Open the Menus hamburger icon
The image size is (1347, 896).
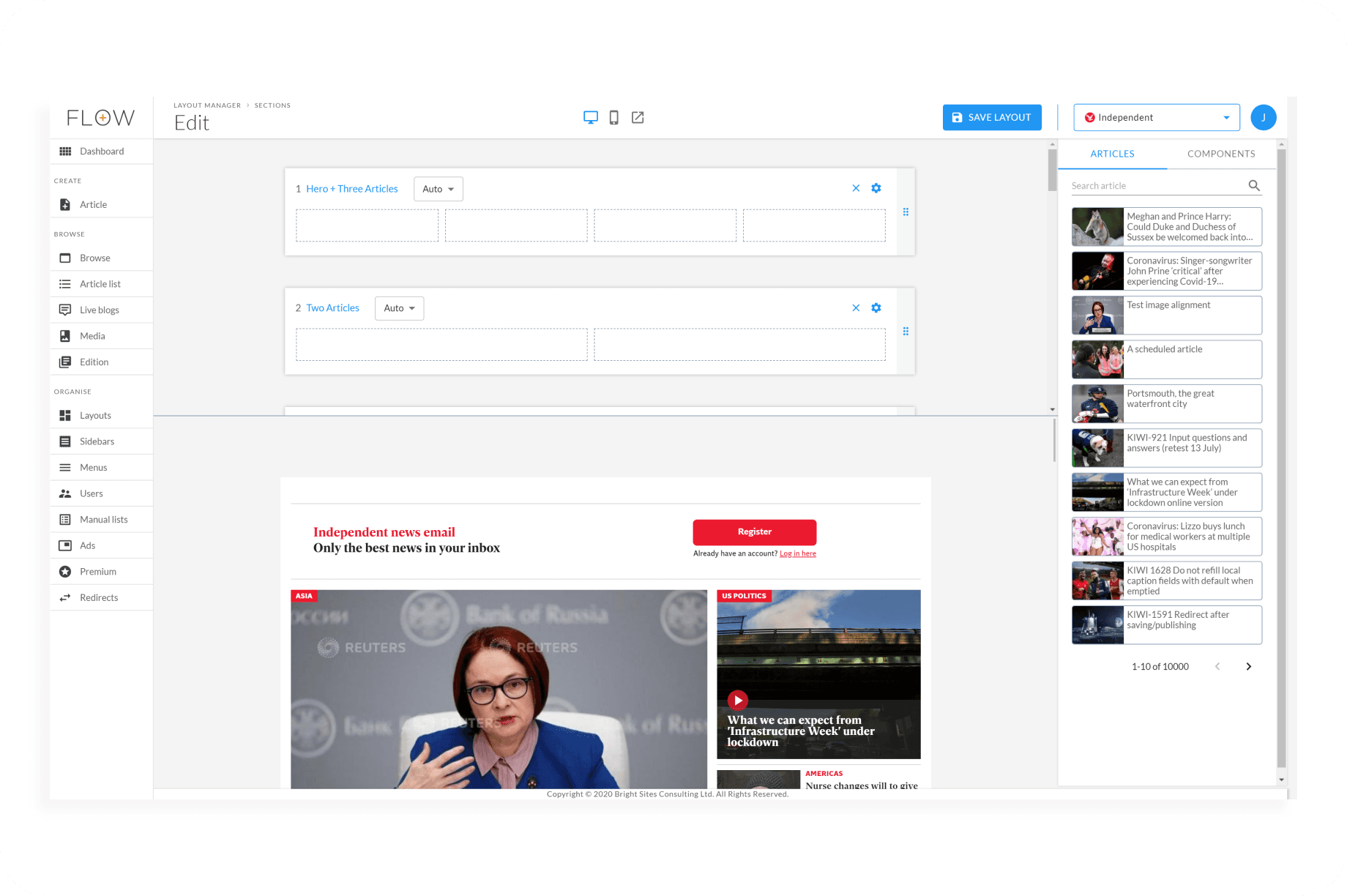point(65,468)
